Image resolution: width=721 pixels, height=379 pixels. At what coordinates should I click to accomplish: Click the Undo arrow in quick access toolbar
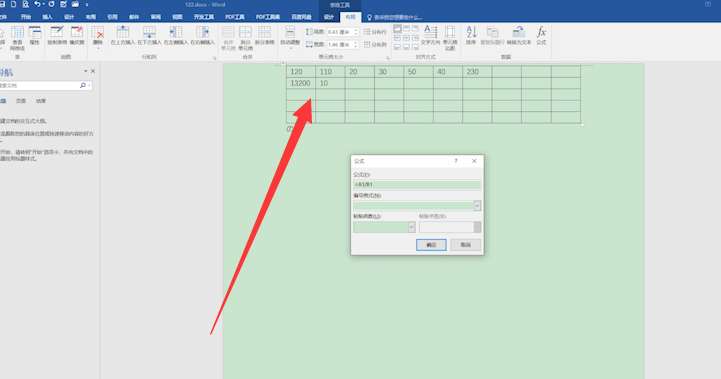[38, 4]
